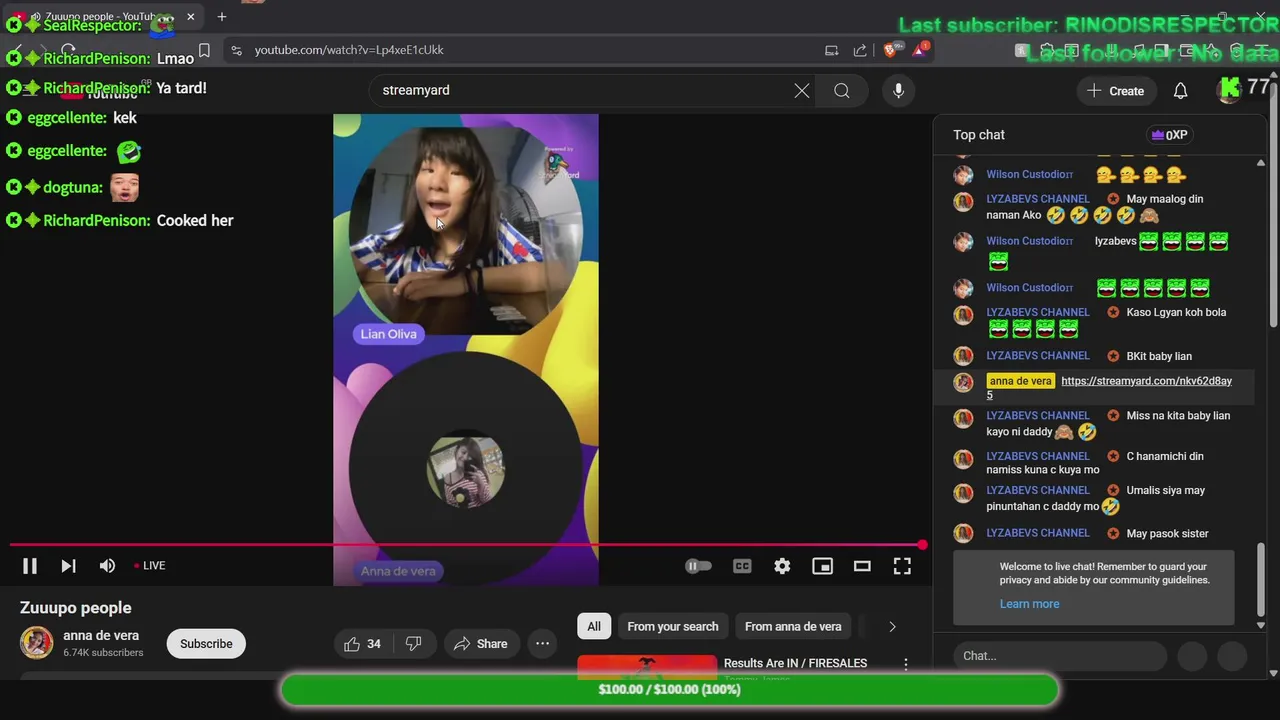Select the From anna de vera chip
Viewport: 1280px width, 720px height.
pos(793,626)
